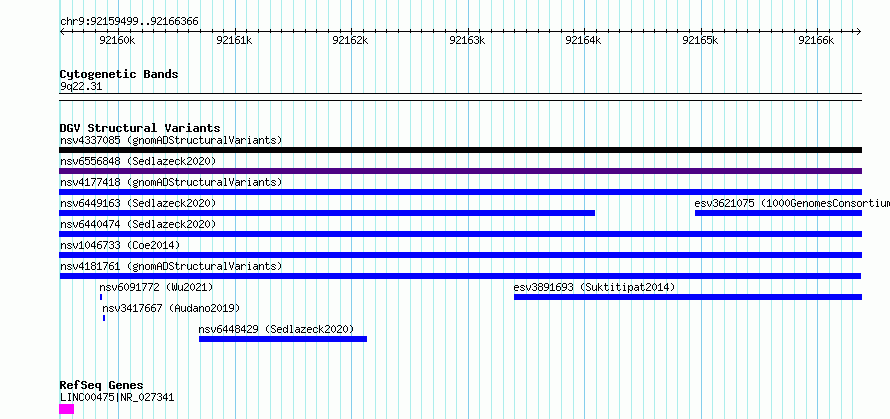Open the nsv6556848 (Sedlazeck2020) label
The image size is (890, 419).
coord(138,161)
